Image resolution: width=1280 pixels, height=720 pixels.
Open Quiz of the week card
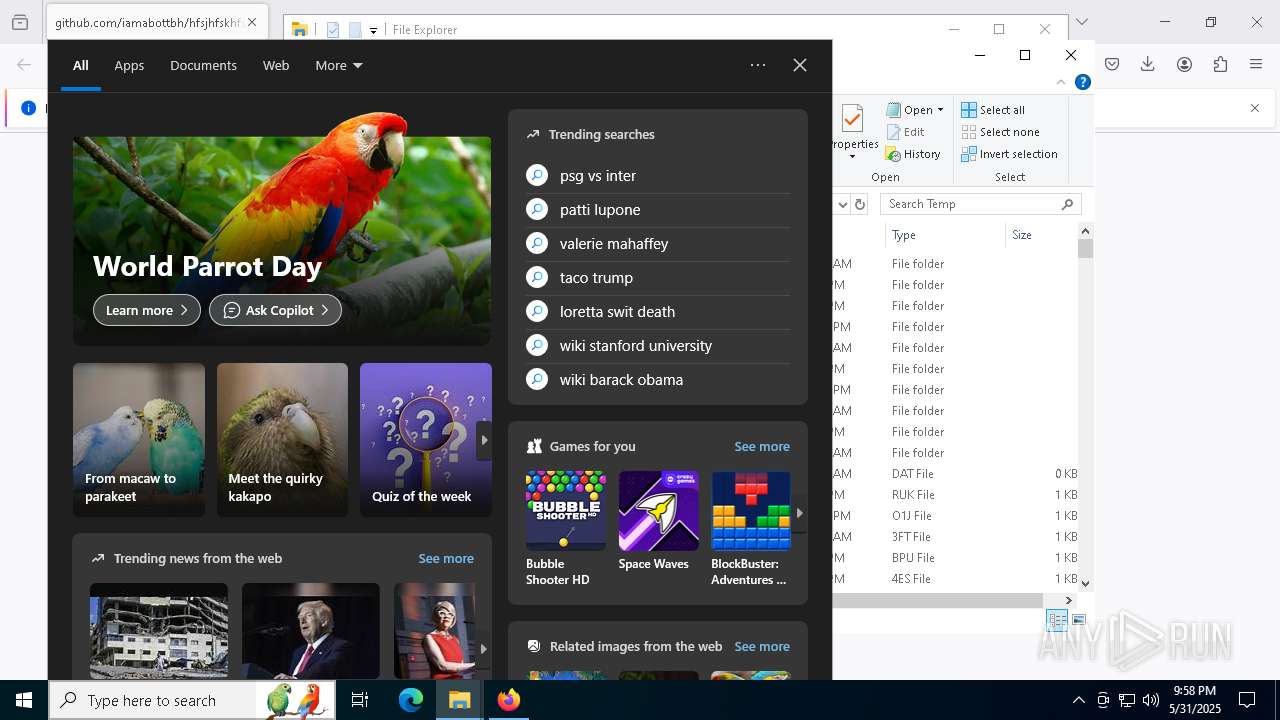[x=426, y=440]
